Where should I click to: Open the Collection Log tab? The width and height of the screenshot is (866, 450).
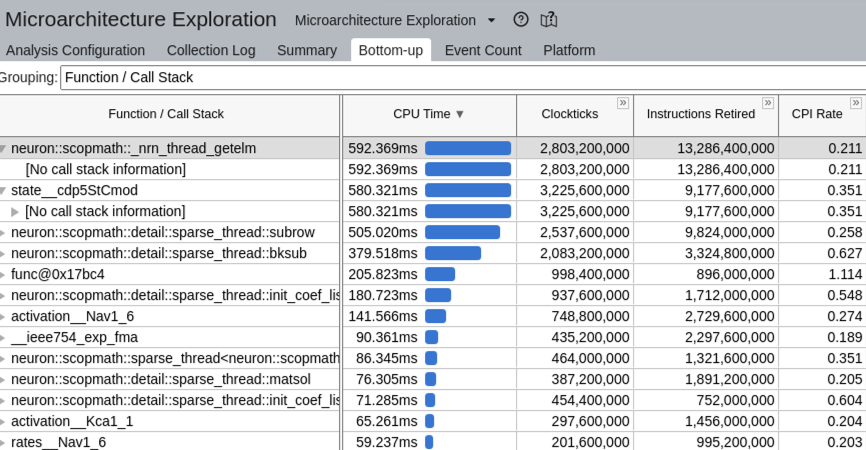[211, 50]
